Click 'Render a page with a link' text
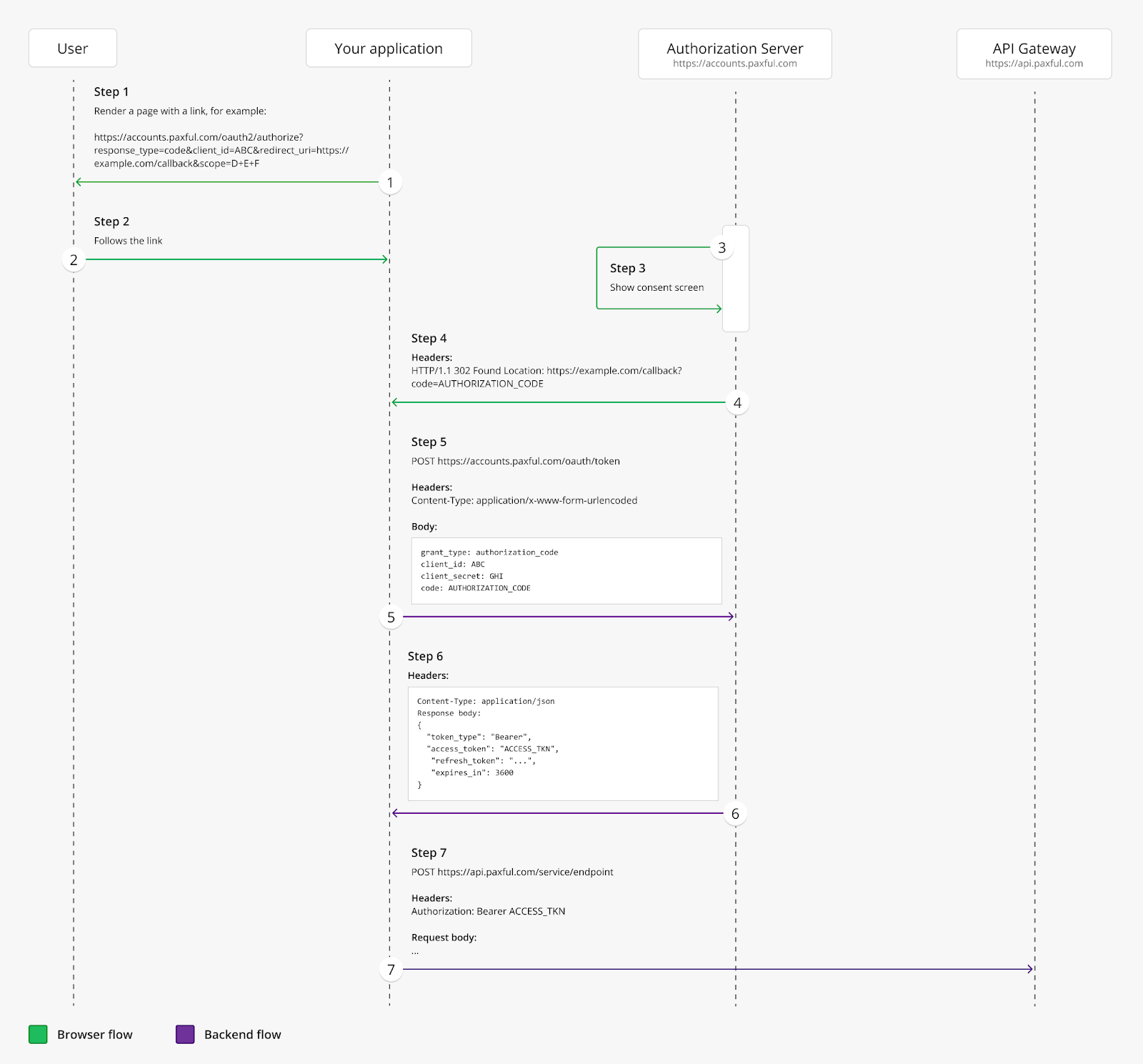 click(180, 111)
